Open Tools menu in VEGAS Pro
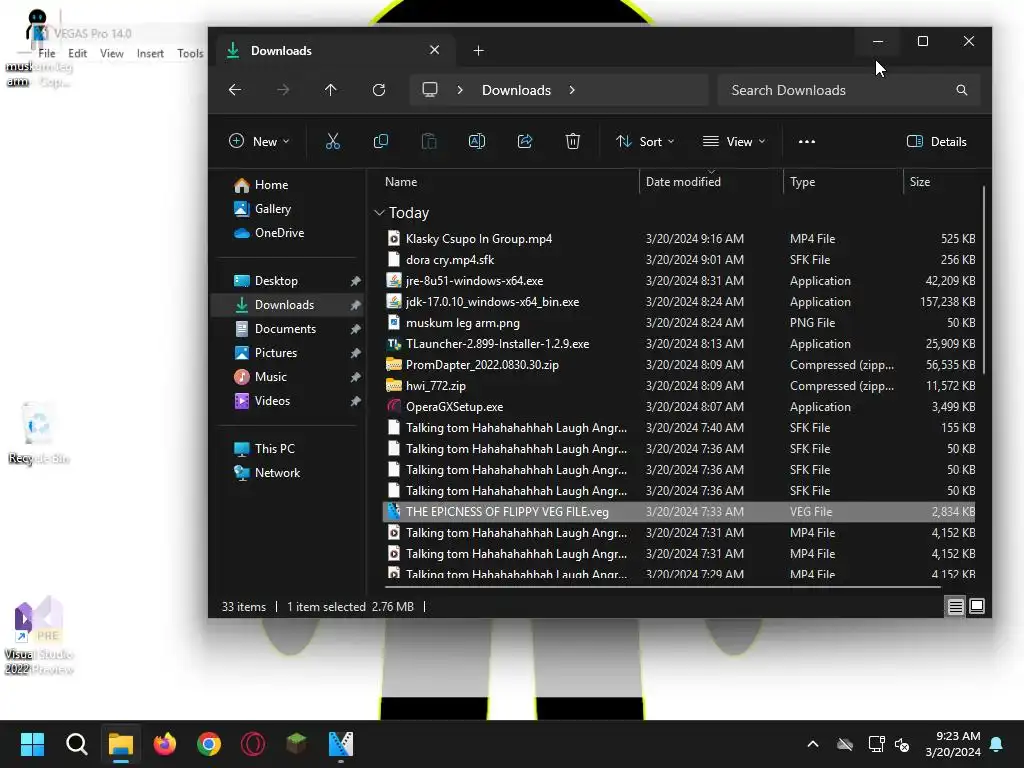 pyautogui.click(x=190, y=54)
